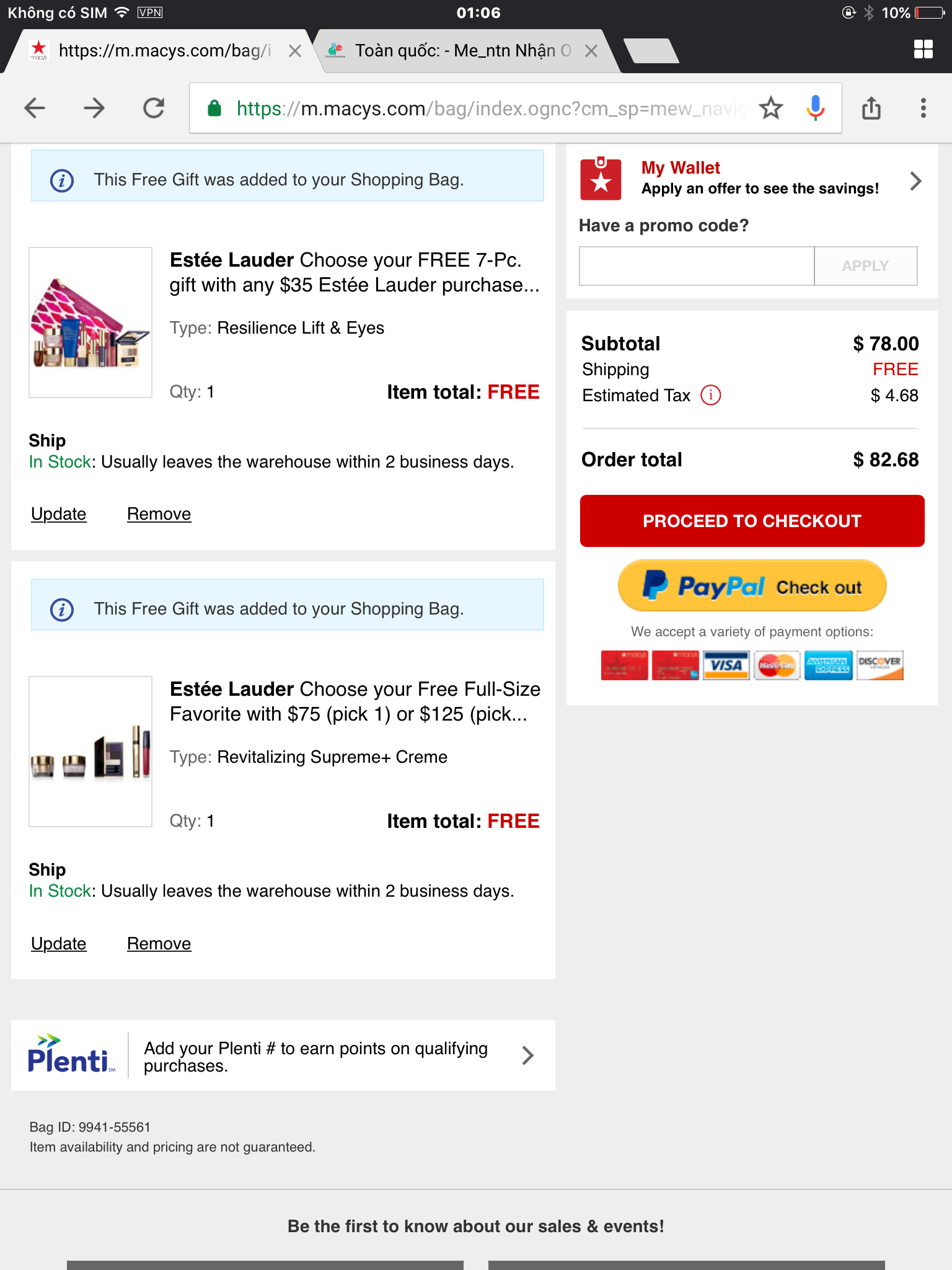Close the Macy's bag tab
The image size is (952, 1270).
[295, 51]
